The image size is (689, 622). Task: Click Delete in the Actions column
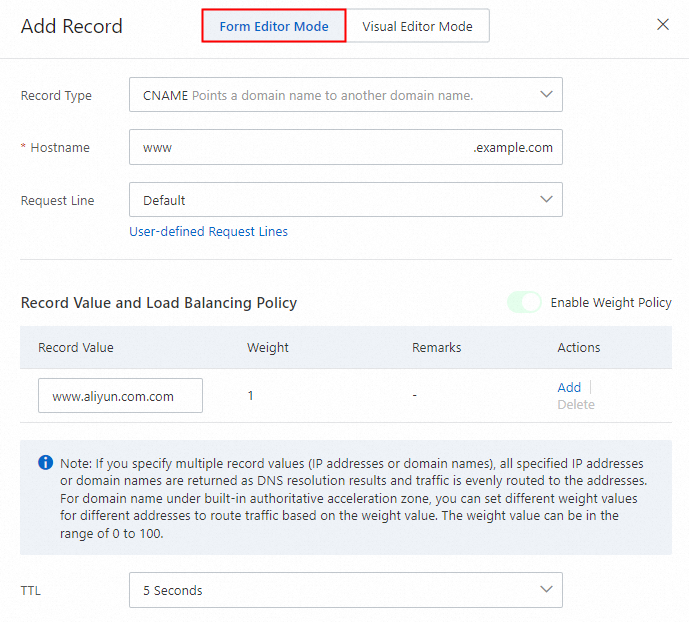click(575, 405)
